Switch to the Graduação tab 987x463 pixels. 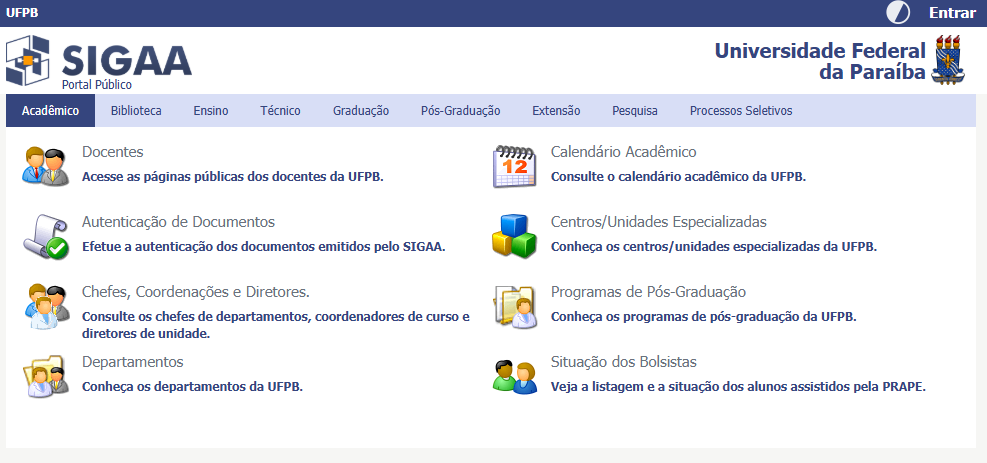click(361, 111)
